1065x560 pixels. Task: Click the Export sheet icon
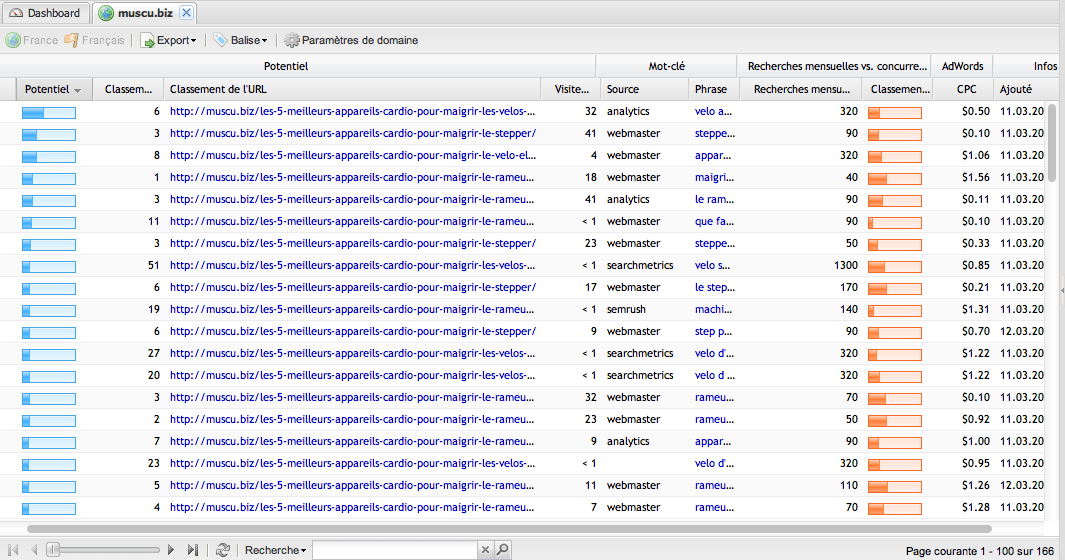pyautogui.click(x=147, y=41)
